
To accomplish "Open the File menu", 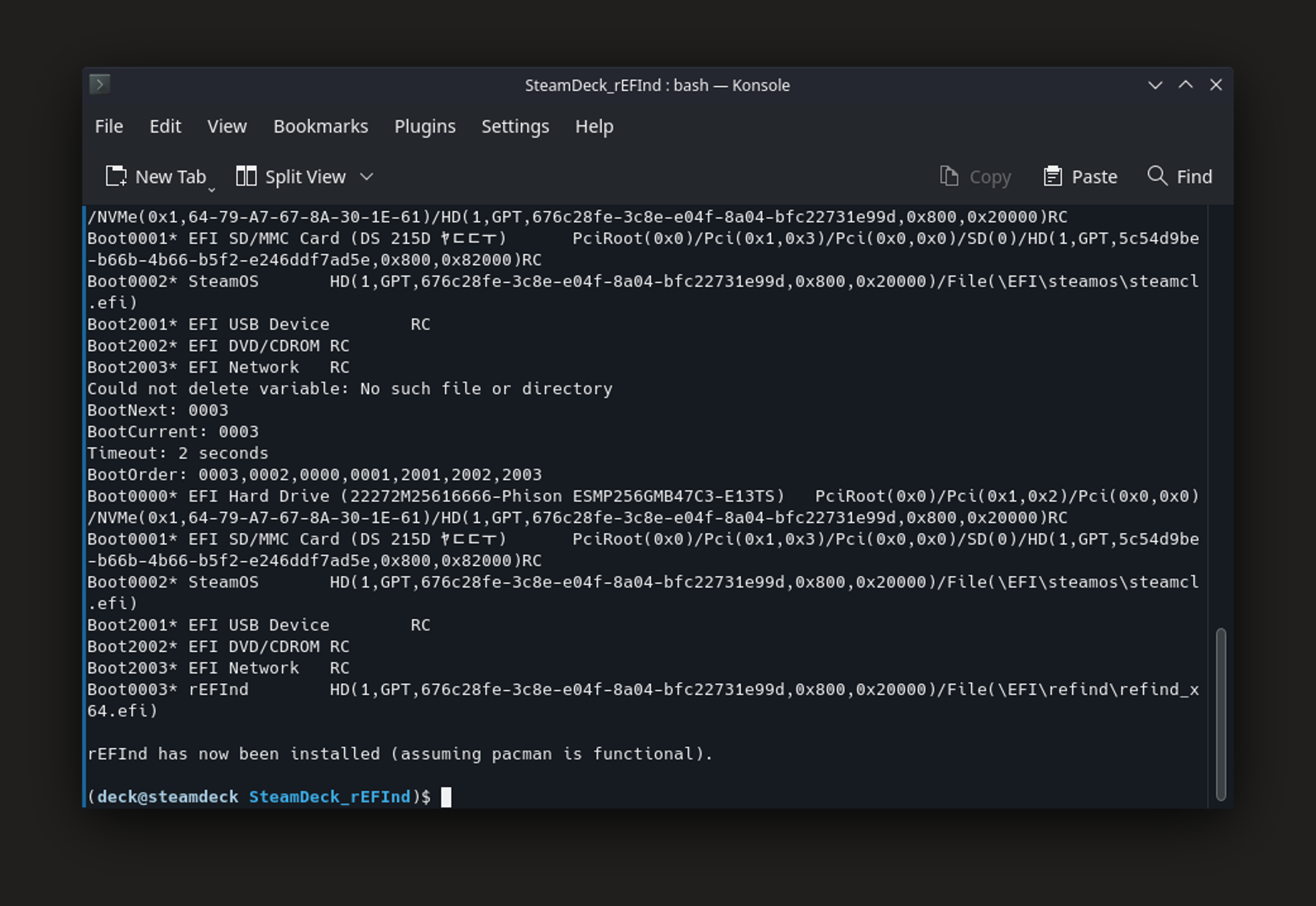I will [109, 126].
